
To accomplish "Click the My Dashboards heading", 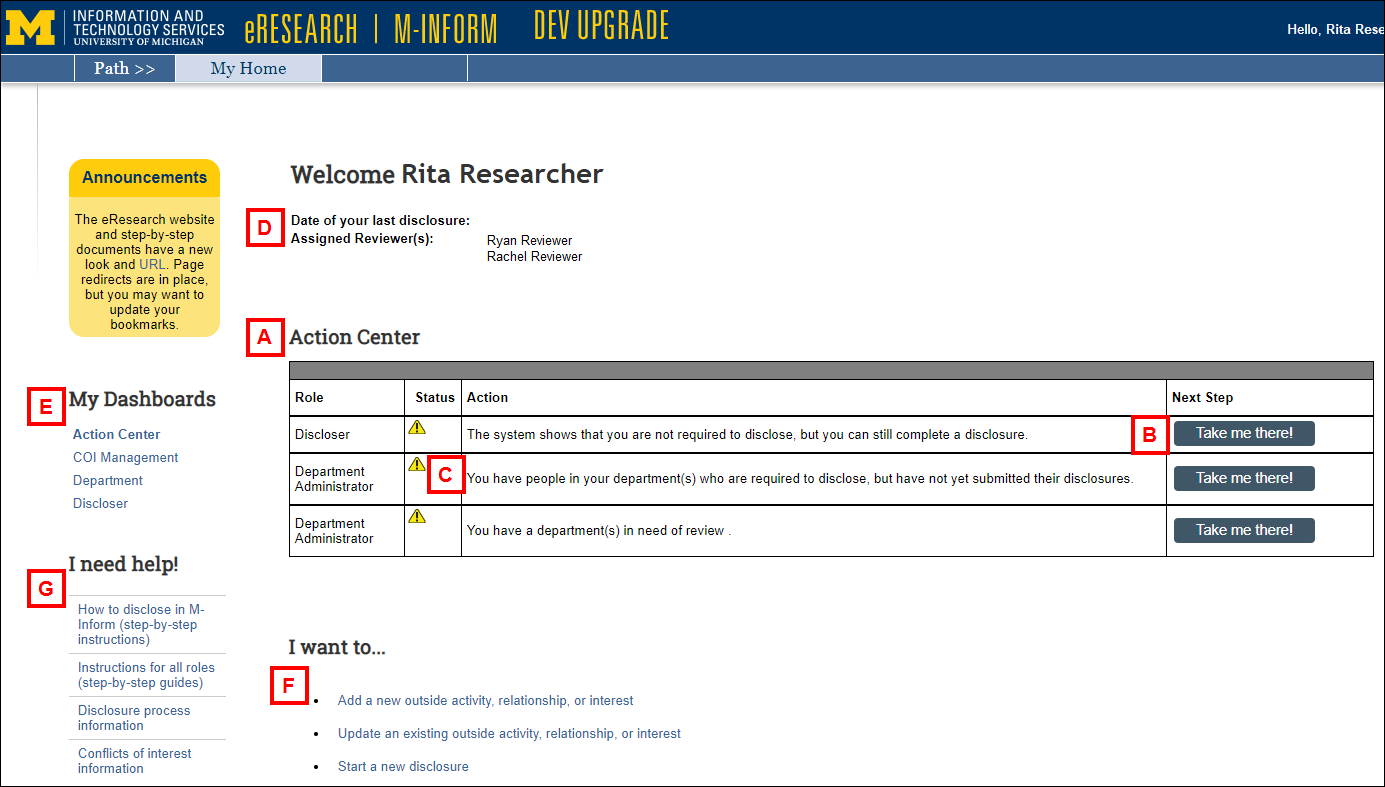I will click(x=142, y=399).
